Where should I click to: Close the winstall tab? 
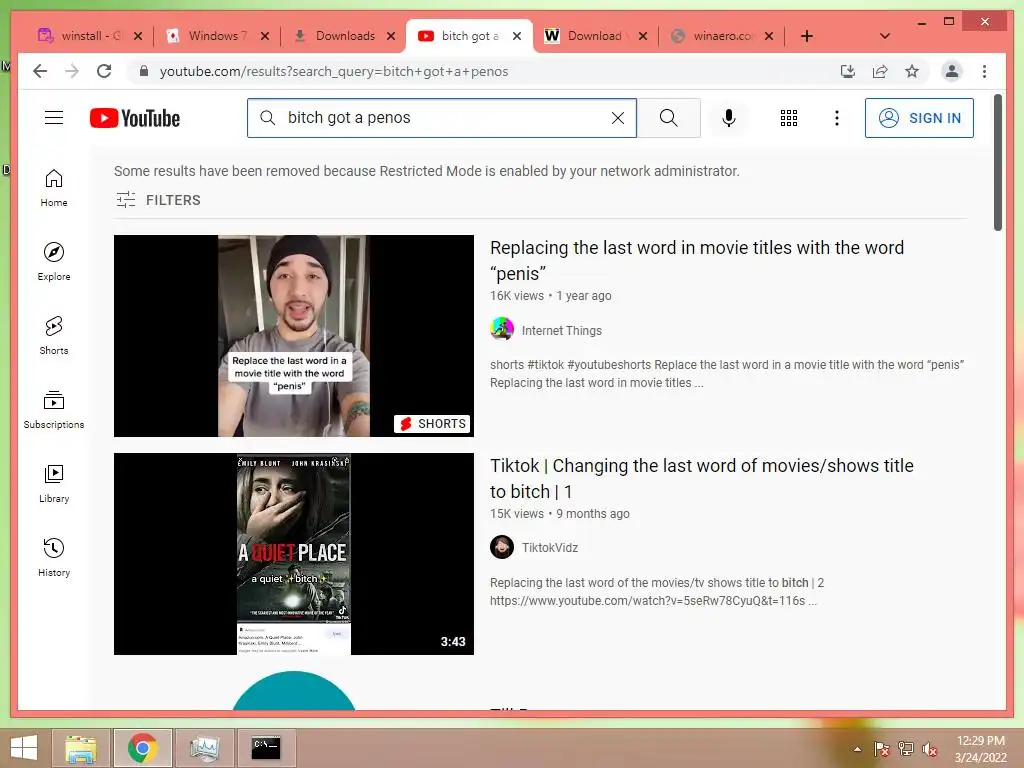click(138, 36)
